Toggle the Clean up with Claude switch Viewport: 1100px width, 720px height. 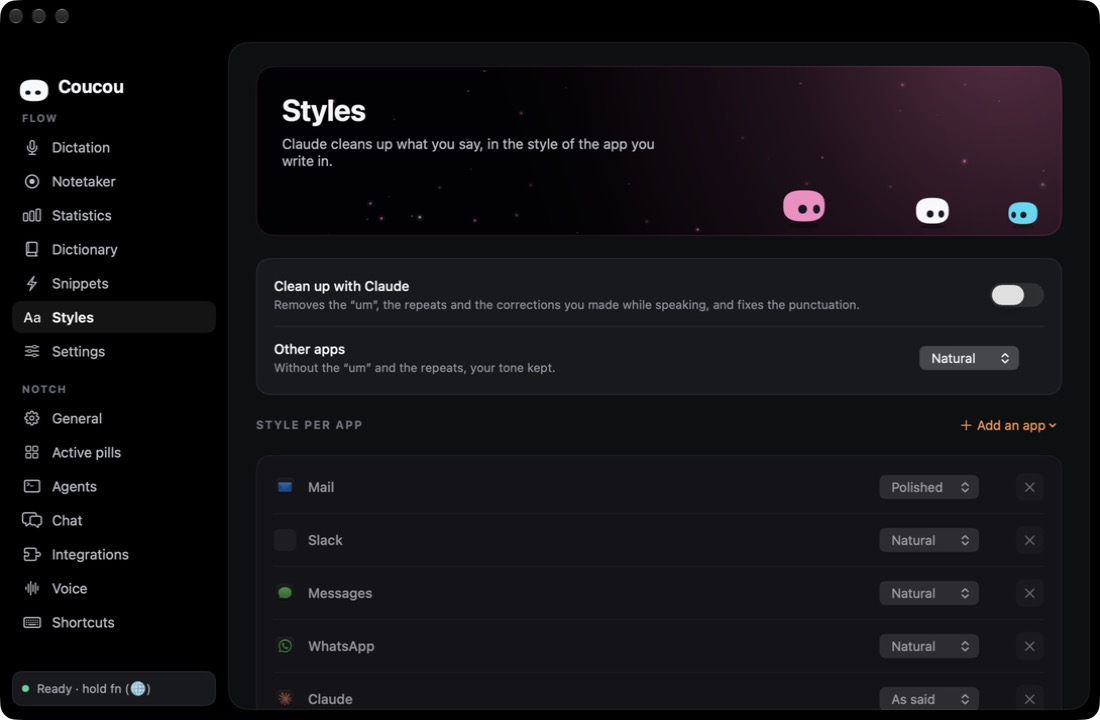click(1017, 295)
